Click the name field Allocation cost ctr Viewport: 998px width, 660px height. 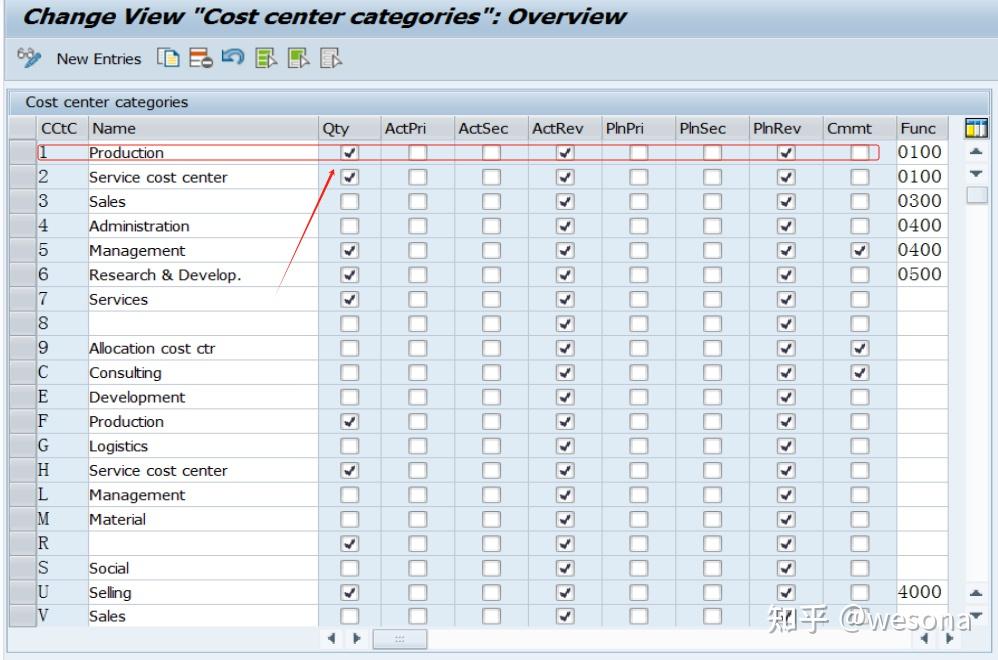pyautogui.click(x=203, y=348)
